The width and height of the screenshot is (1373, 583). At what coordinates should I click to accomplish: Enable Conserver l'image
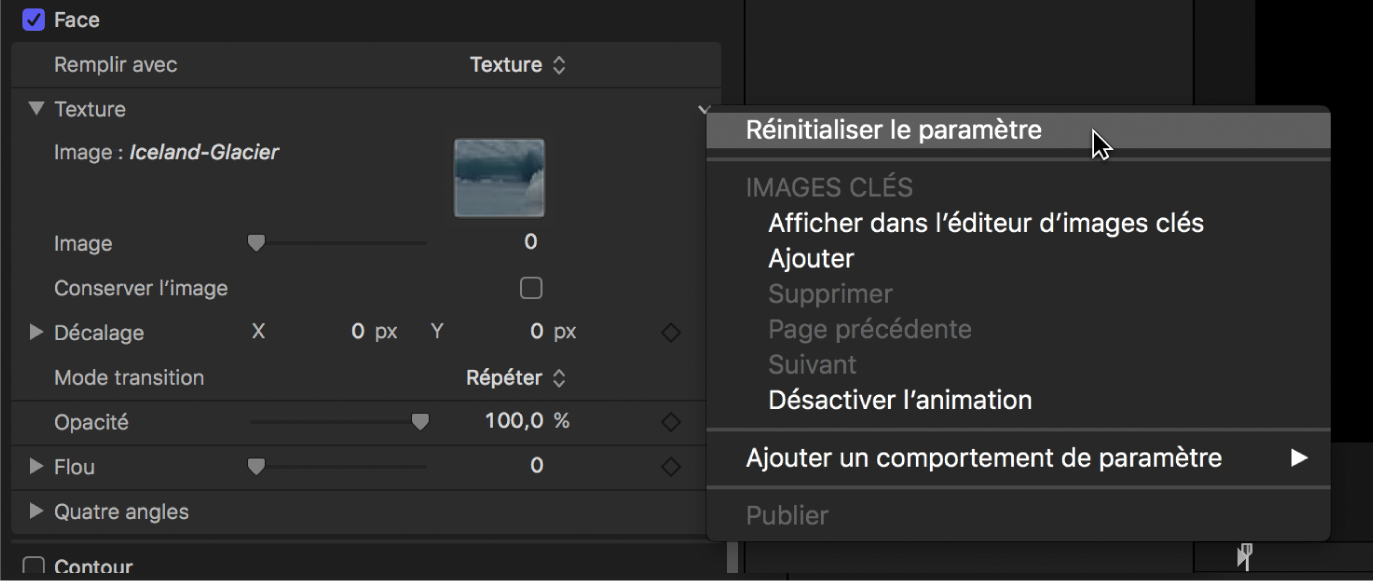click(x=531, y=288)
